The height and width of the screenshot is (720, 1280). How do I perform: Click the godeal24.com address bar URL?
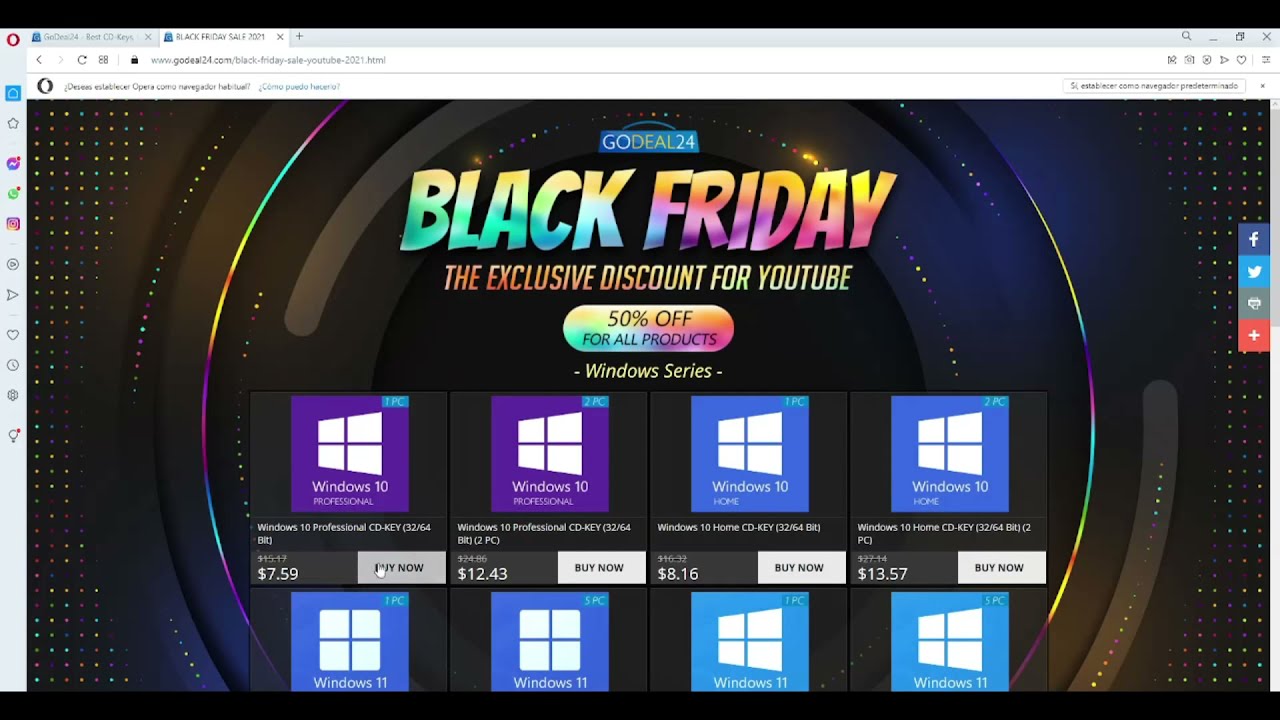pos(268,60)
